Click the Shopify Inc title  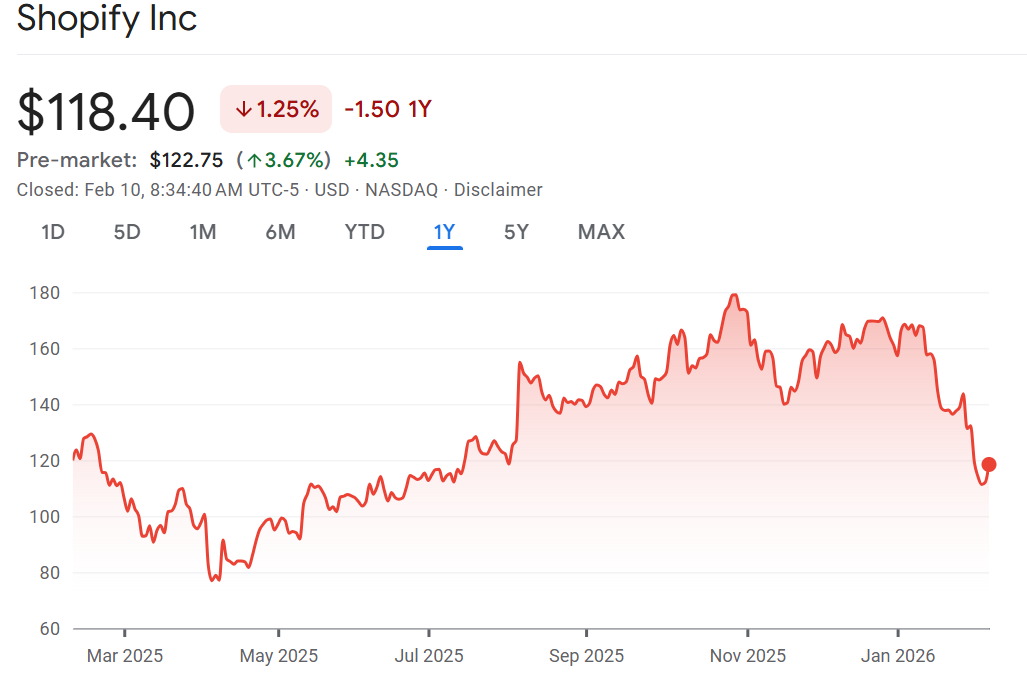(x=107, y=19)
